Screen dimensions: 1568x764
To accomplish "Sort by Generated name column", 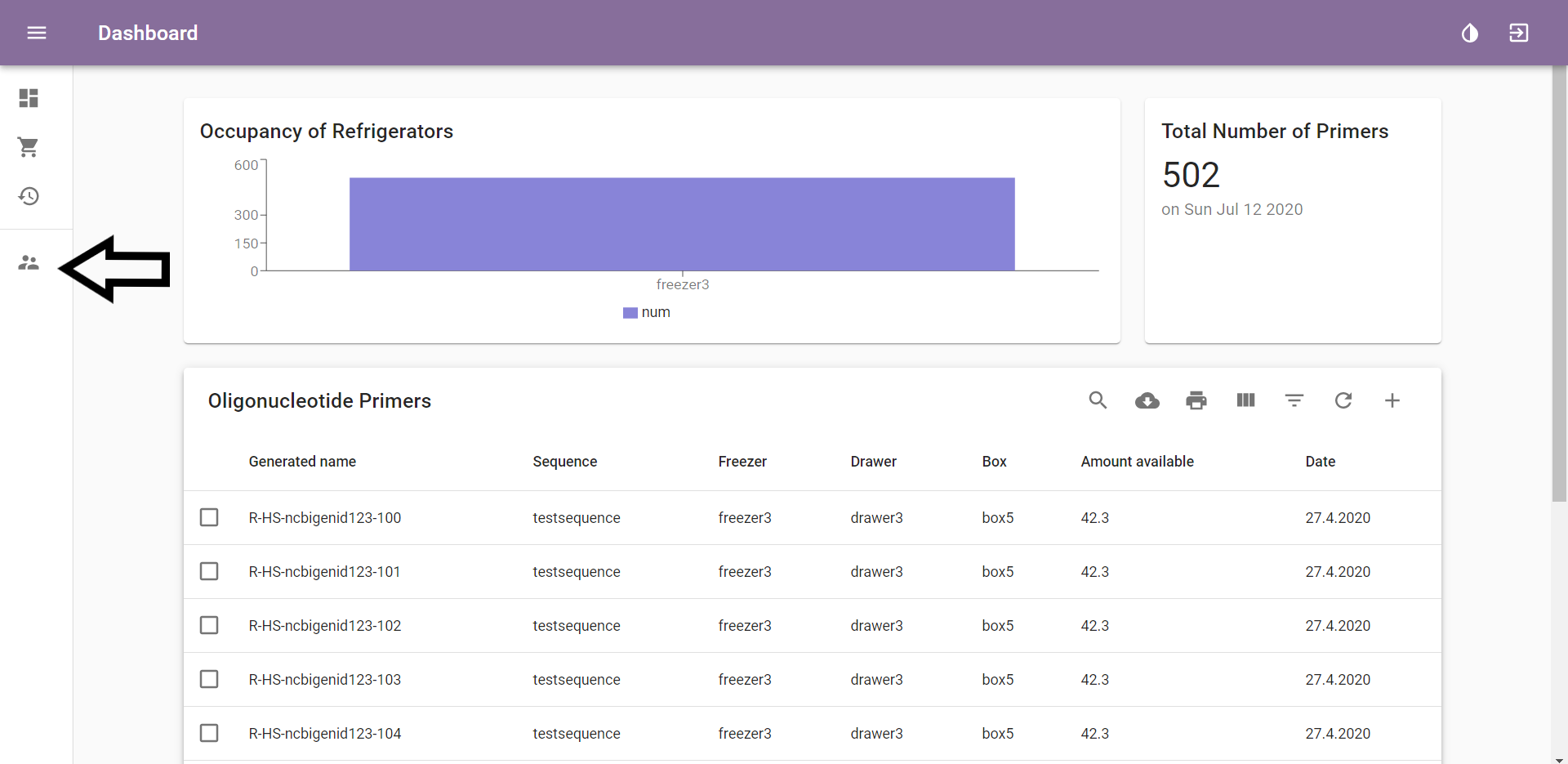I will [x=302, y=462].
